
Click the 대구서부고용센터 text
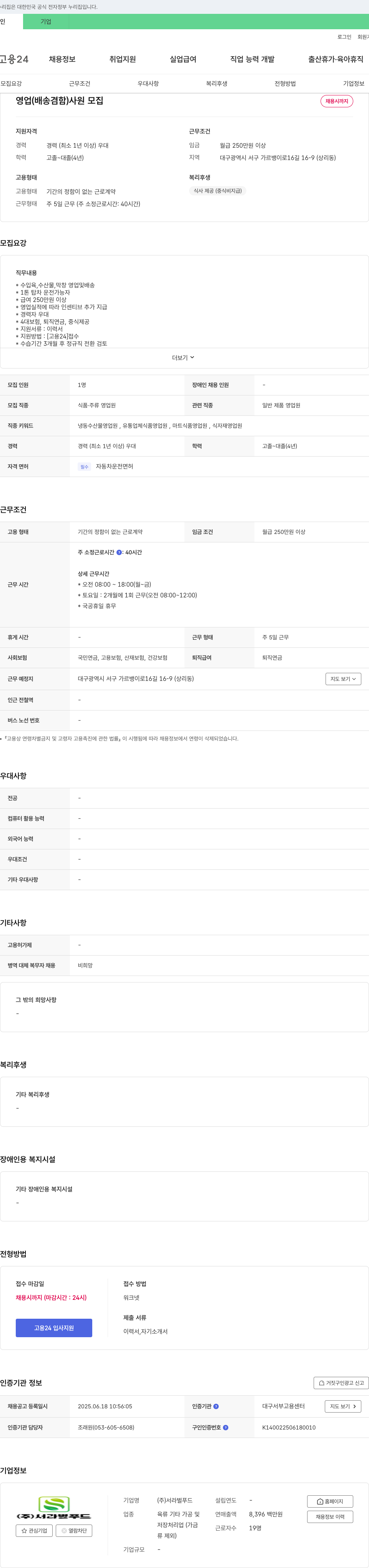click(x=283, y=1406)
